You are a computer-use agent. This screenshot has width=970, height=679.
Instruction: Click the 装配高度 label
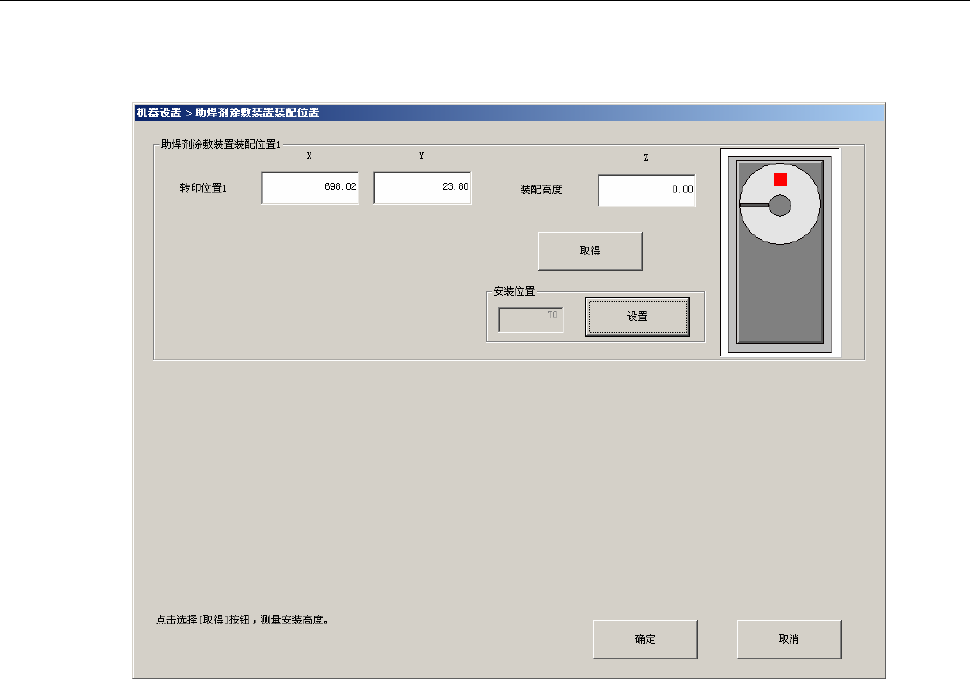pos(541,190)
